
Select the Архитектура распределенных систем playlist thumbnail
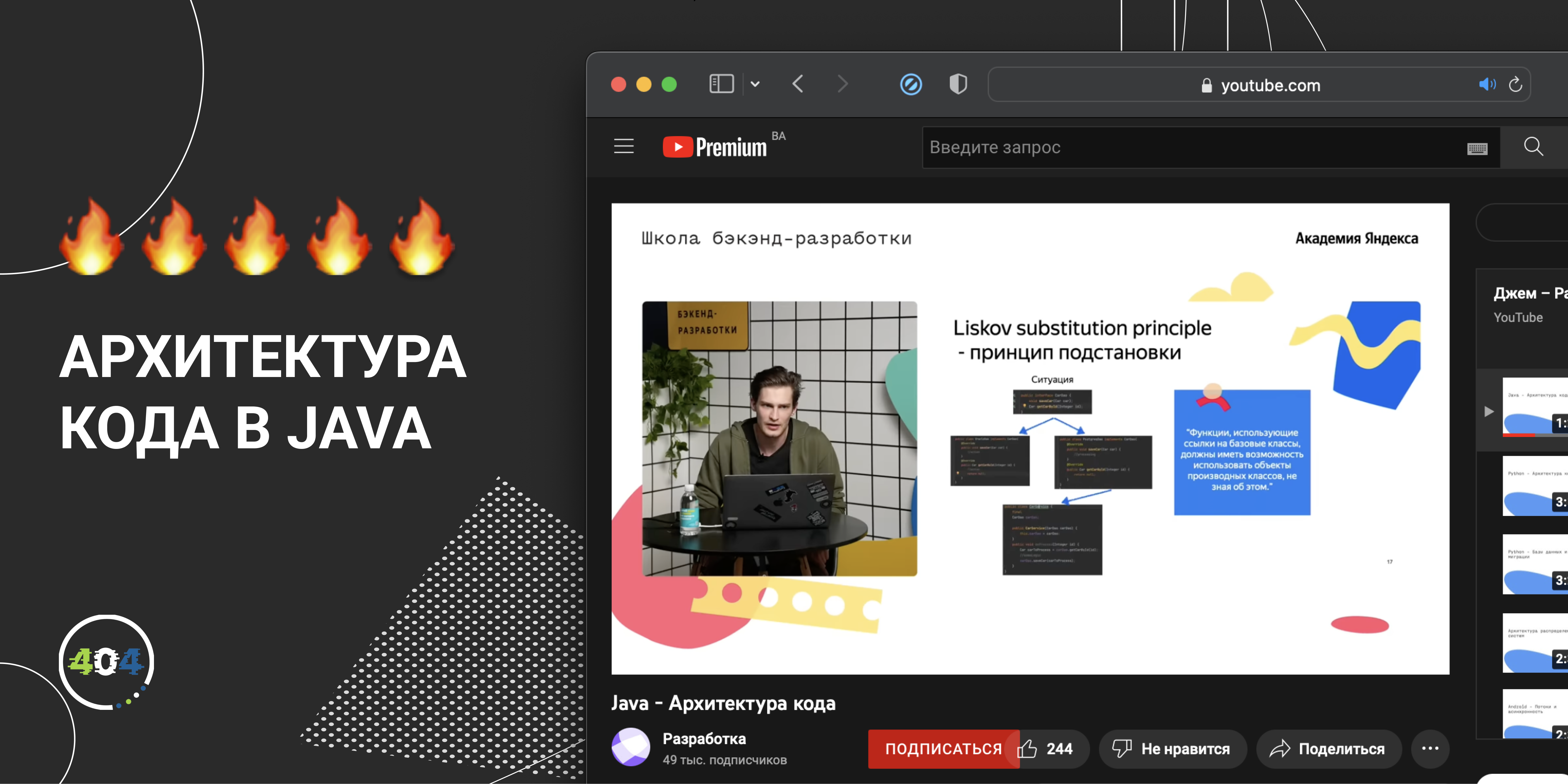click(x=1535, y=643)
